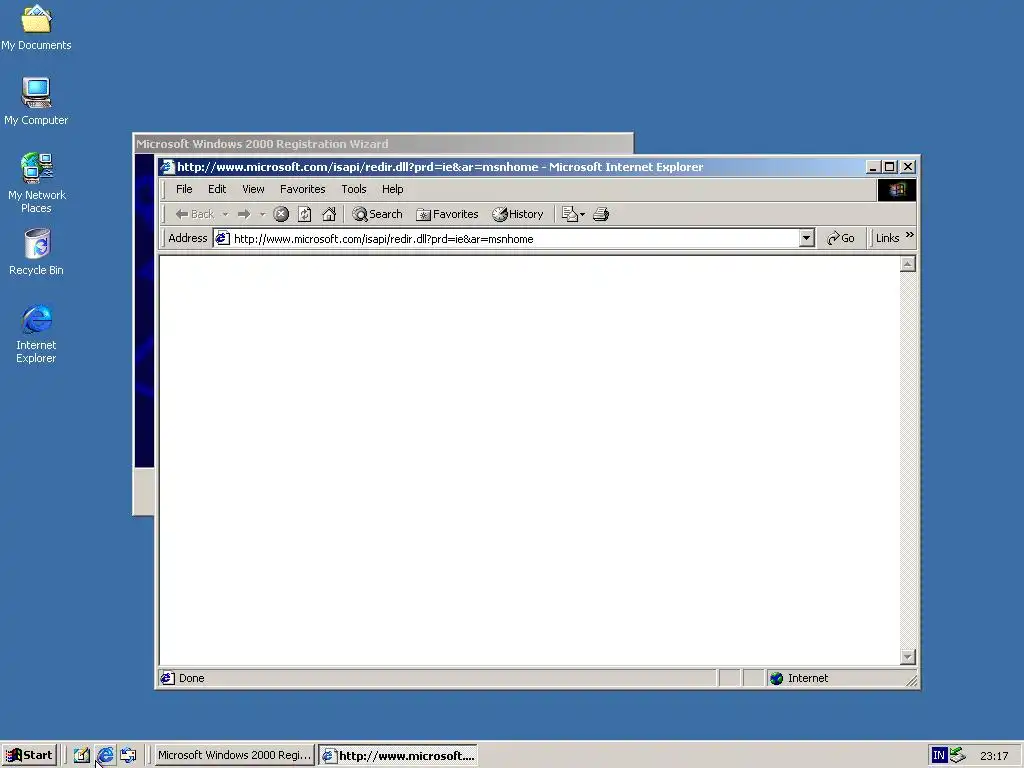Screen dimensions: 1024x768
Task: Click the Windows logo throbber in IE
Action: tap(897, 189)
